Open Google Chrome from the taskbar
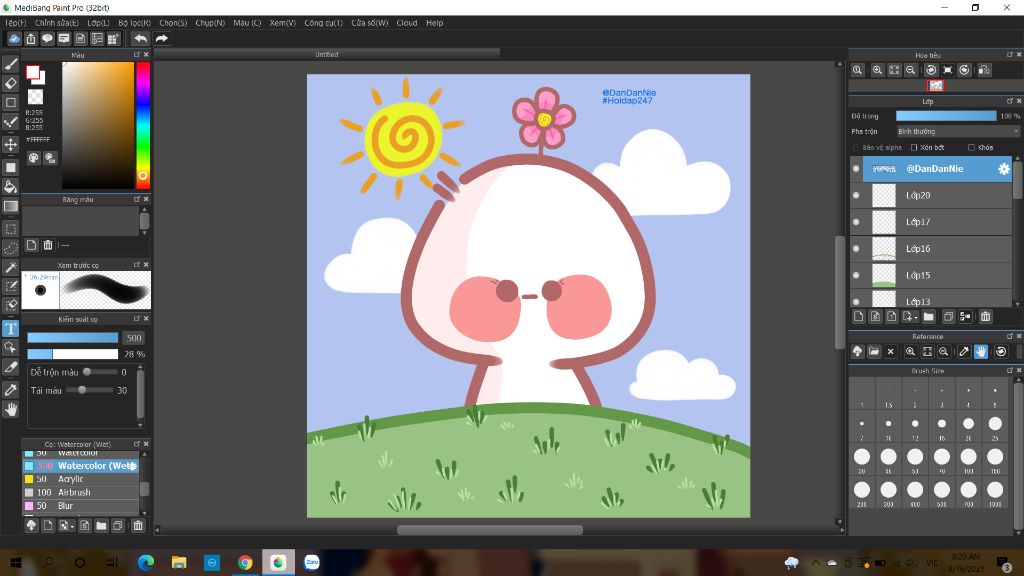 point(245,563)
